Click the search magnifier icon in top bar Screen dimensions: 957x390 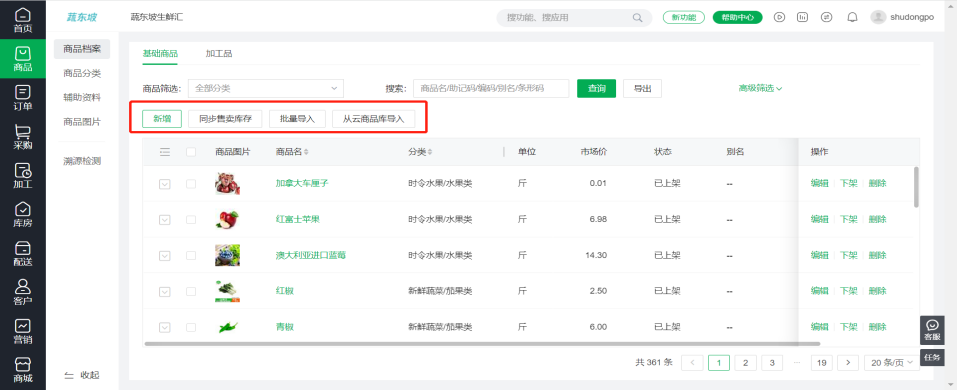click(x=637, y=18)
